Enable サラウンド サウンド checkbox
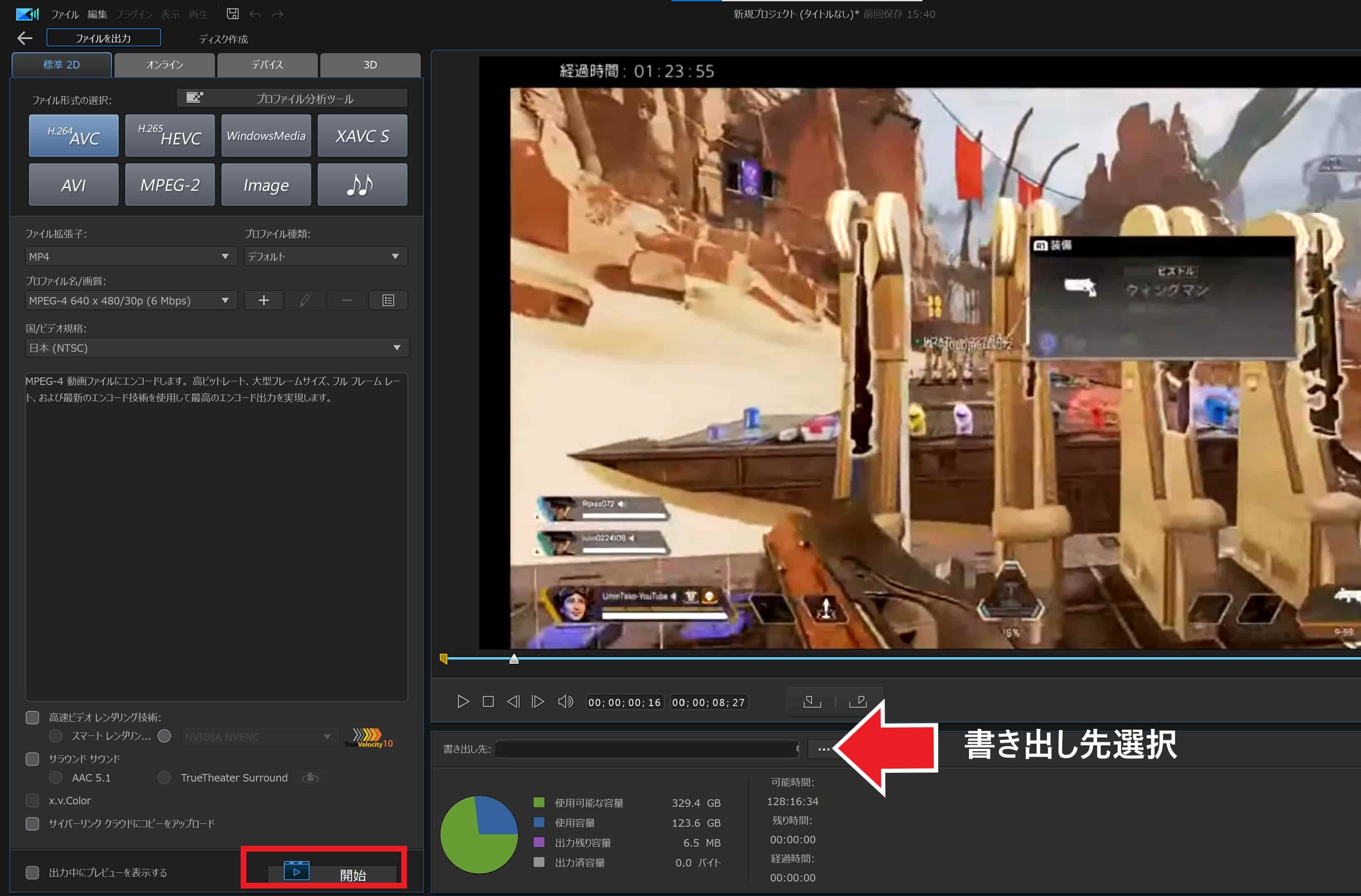 pos(33,759)
